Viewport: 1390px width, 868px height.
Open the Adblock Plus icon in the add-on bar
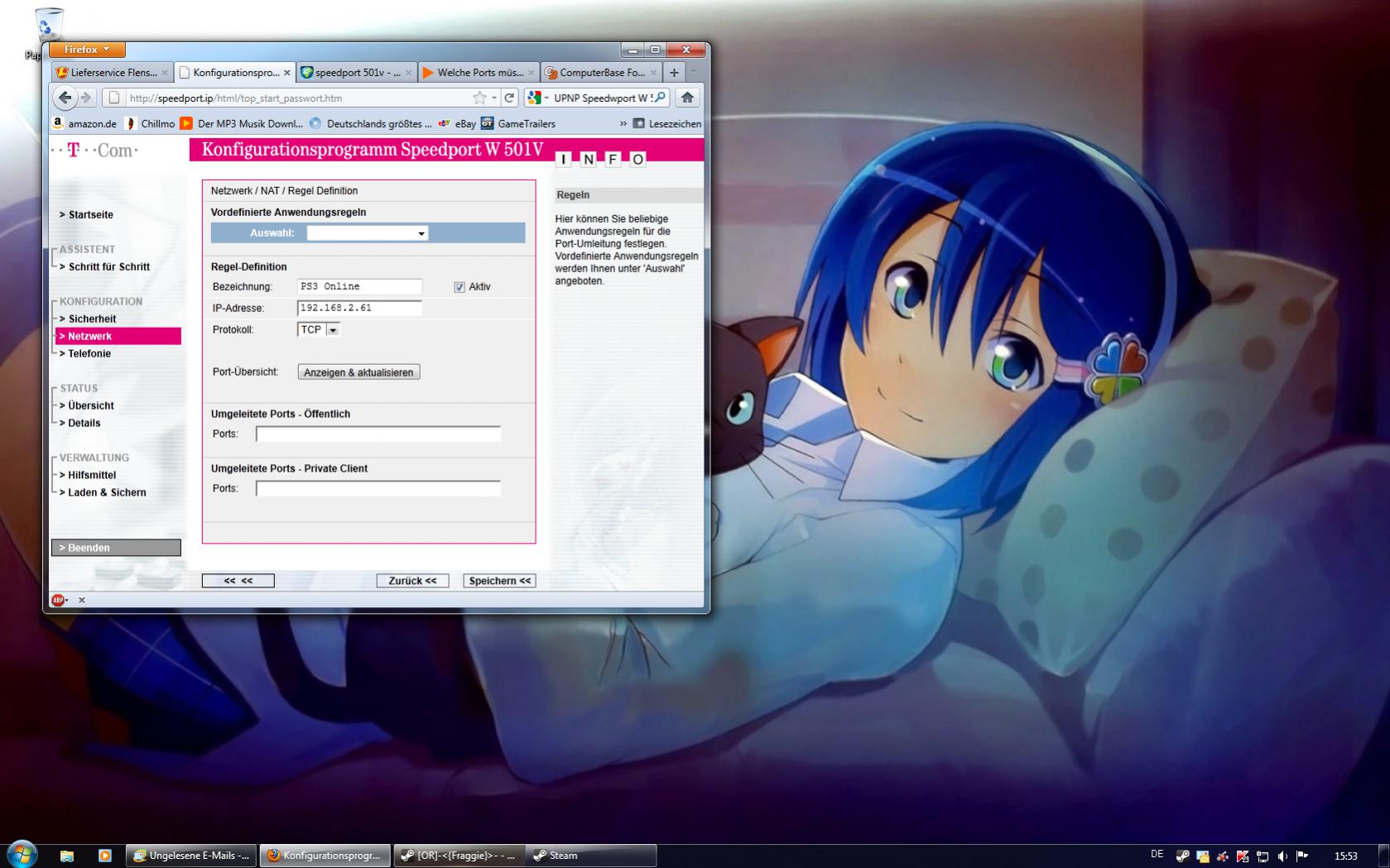point(58,600)
